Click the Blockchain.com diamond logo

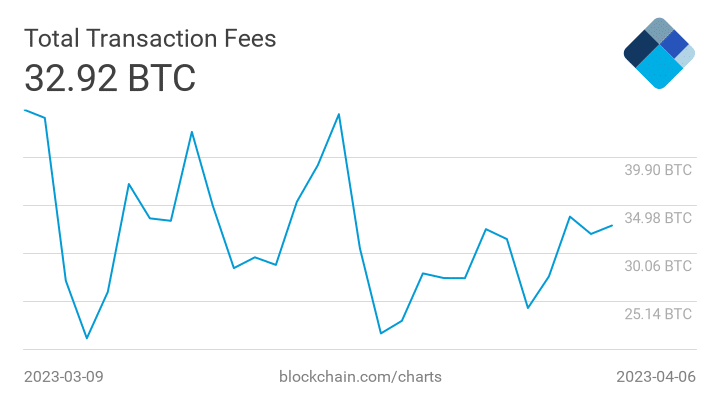tap(659, 53)
